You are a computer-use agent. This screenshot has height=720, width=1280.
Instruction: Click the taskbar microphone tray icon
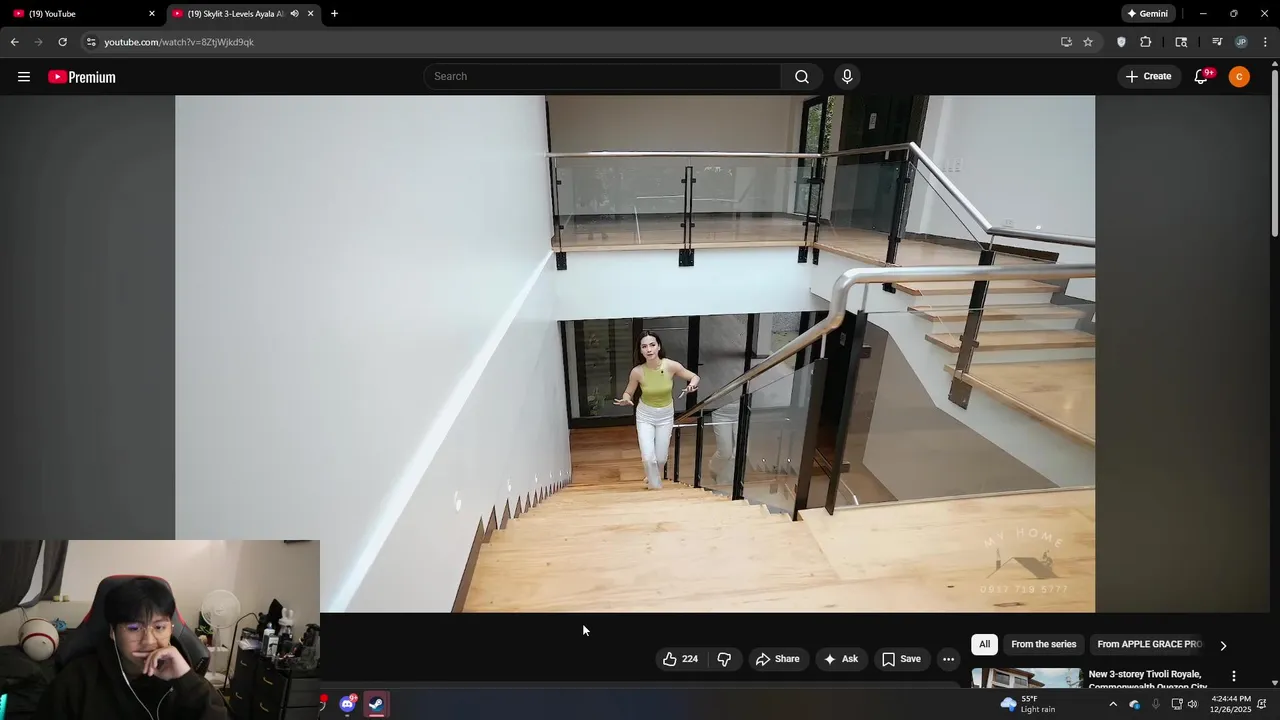[x=1156, y=704]
